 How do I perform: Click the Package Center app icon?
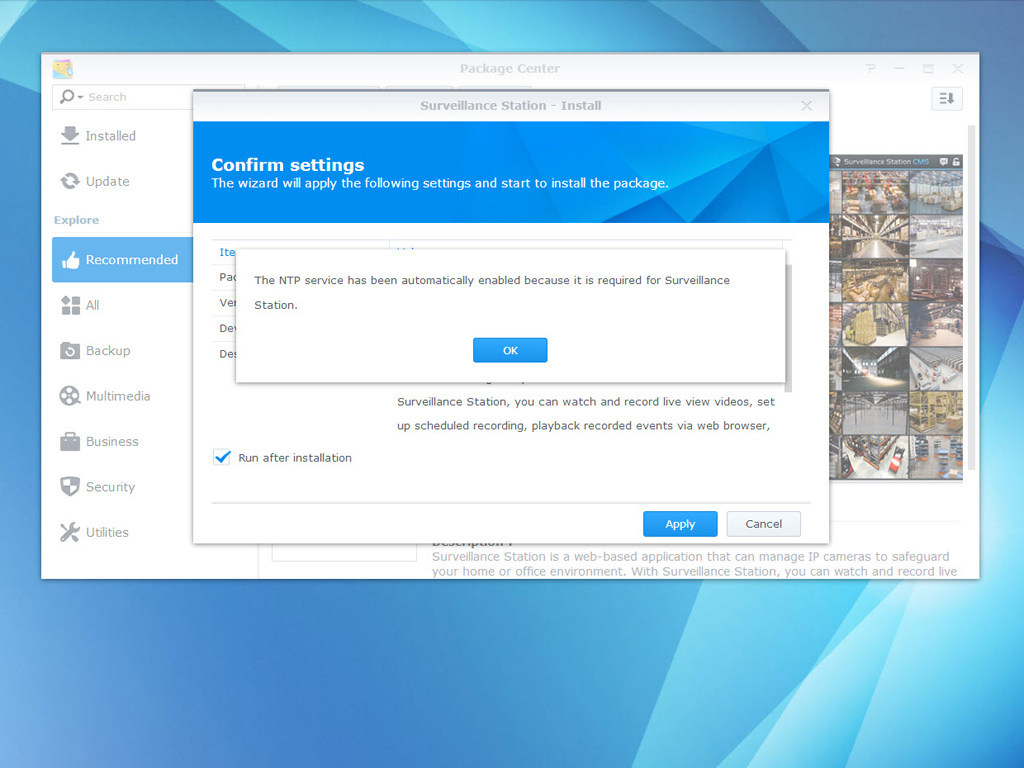click(x=63, y=69)
